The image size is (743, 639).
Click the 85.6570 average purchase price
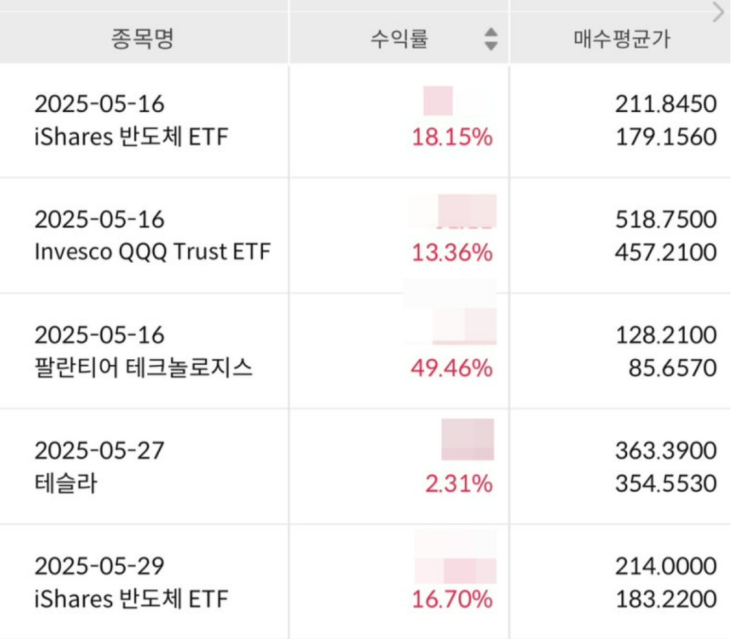click(x=672, y=368)
